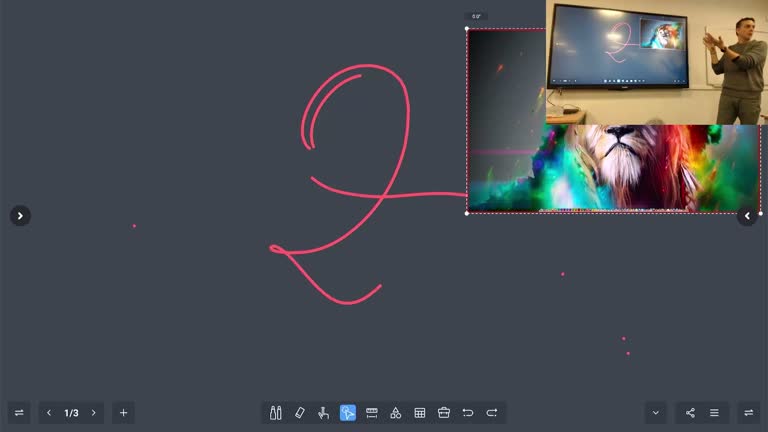The width and height of the screenshot is (768, 432).
Task: Open the ruler tool
Action: [x=372, y=413]
